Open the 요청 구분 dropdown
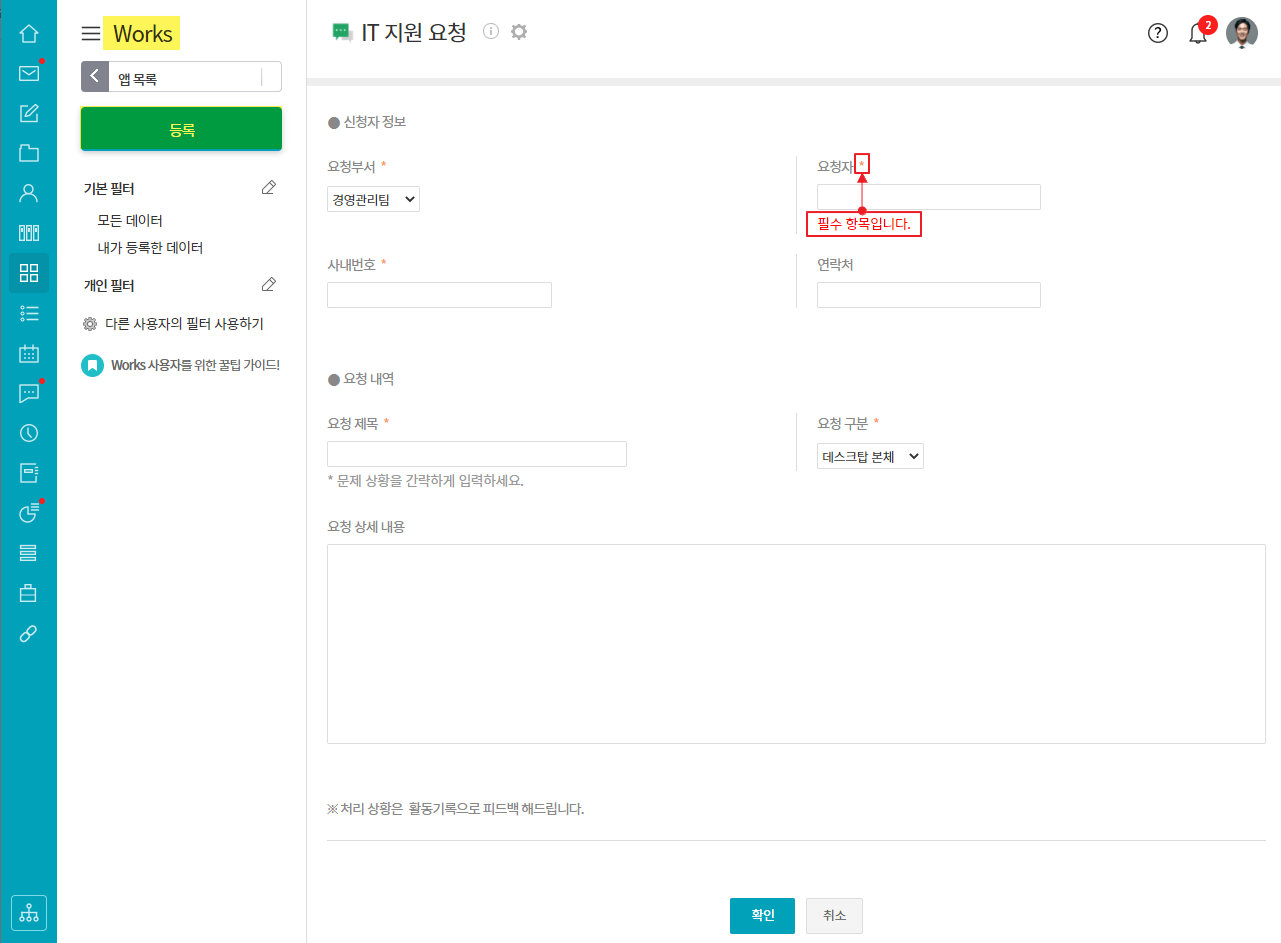 pos(870,456)
